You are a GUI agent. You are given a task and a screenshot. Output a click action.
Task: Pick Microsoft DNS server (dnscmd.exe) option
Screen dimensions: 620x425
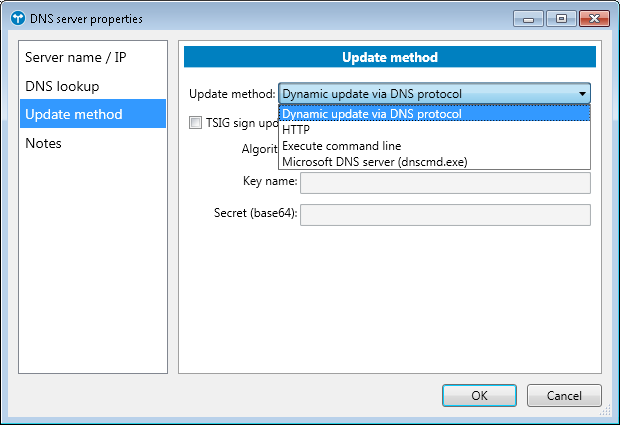click(x=375, y=161)
